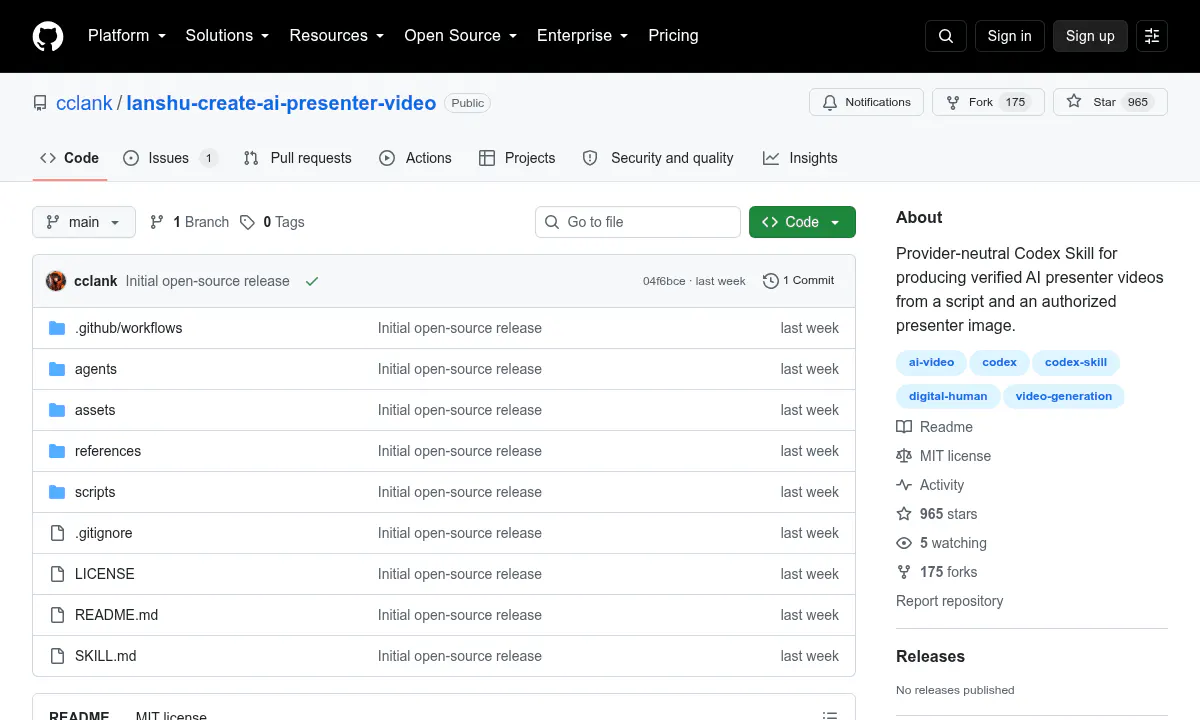This screenshot has height=720, width=1200.
Task: Go to the Pricing page
Action: [x=673, y=35]
